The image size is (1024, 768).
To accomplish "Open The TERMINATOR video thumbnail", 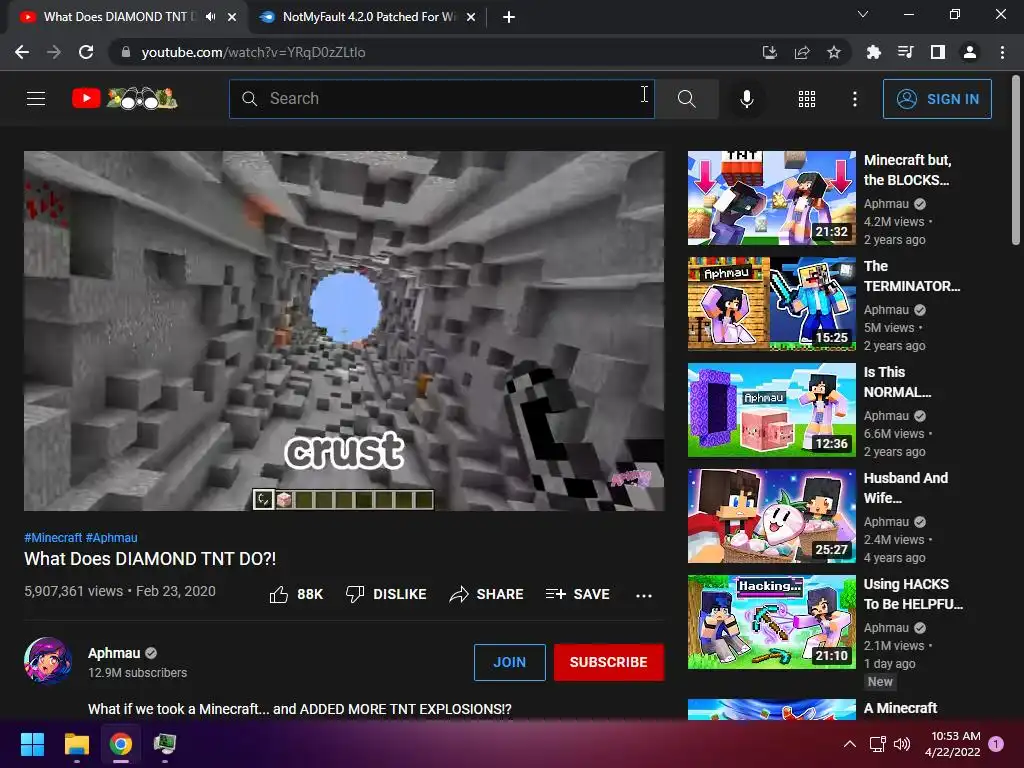I will (x=771, y=304).
